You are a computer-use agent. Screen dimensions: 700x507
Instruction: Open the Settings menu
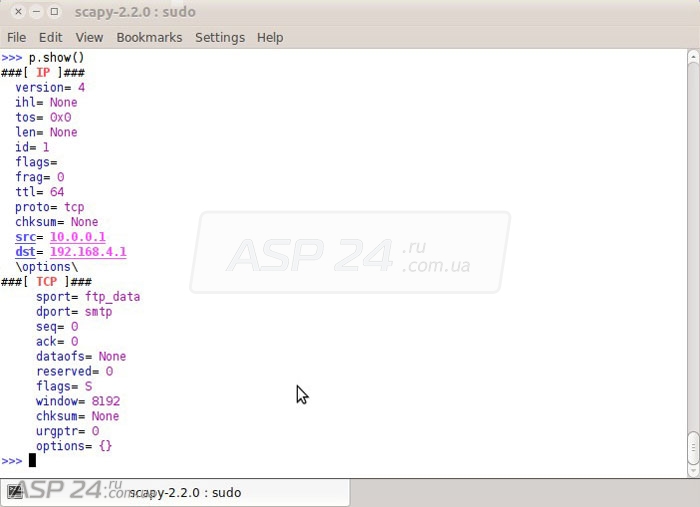click(x=220, y=37)
